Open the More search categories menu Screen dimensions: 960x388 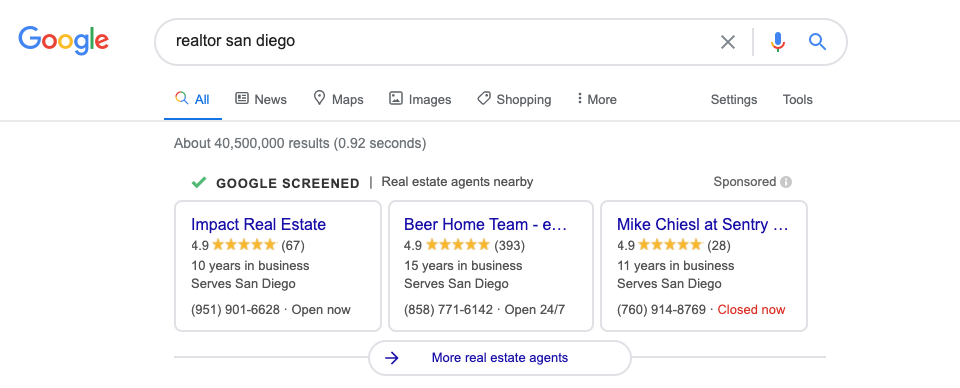tap(596, 99)
